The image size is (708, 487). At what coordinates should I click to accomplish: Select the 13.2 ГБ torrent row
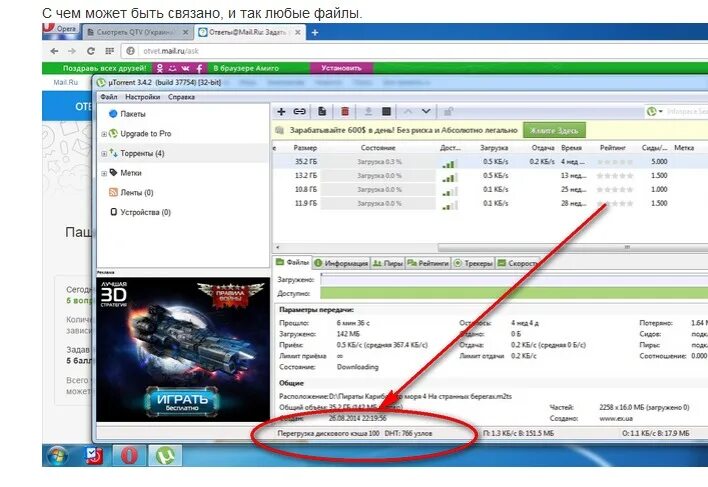click(x=490, y=176)
